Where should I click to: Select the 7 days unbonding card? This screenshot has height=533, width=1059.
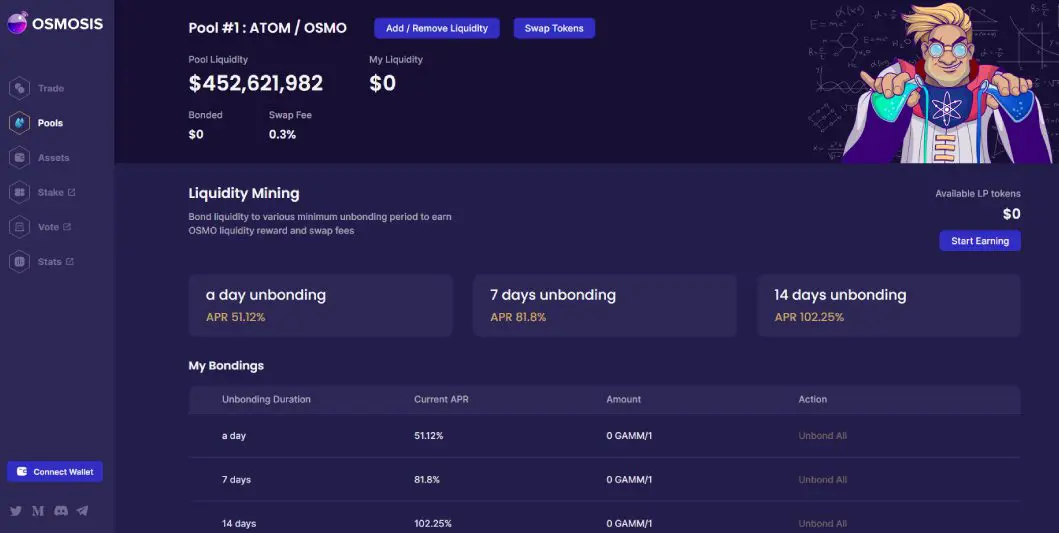coord(604,305)
